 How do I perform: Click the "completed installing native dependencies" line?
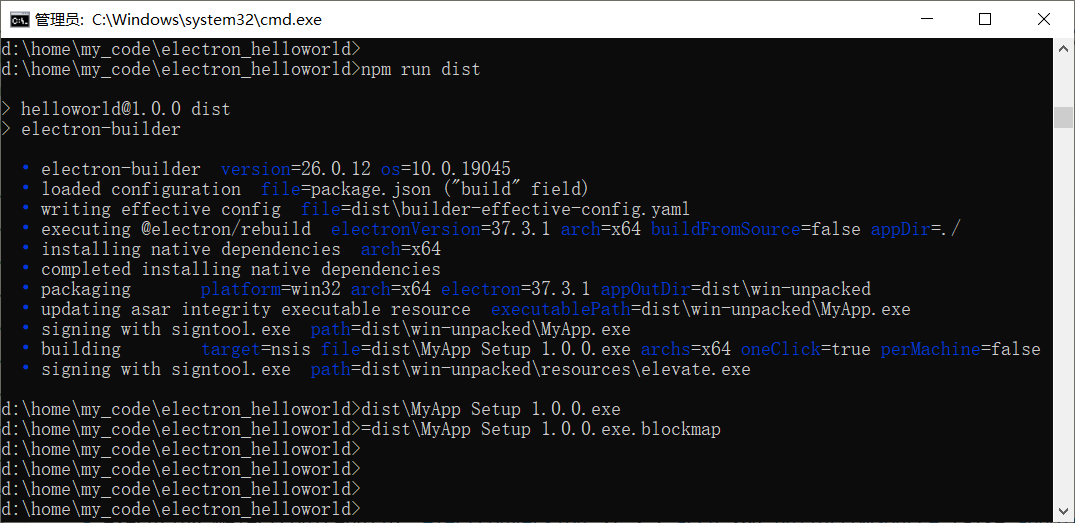(240, 269)
